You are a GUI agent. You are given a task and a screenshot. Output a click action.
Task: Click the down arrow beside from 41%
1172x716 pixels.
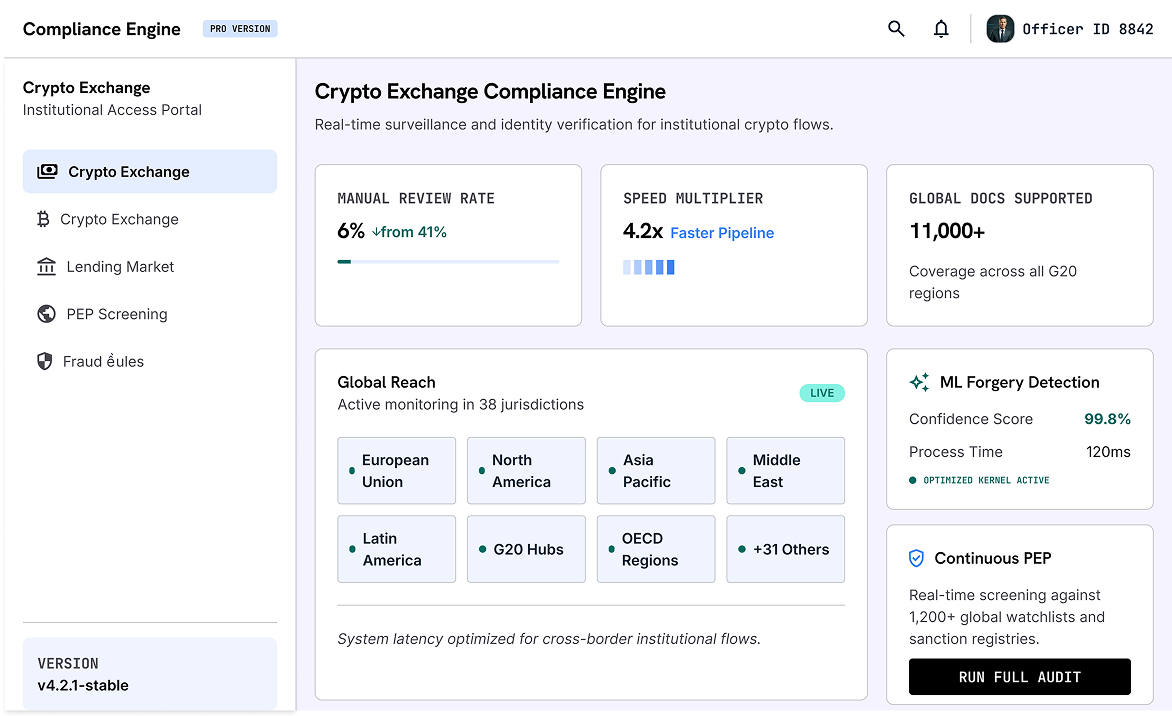click(x=376, y=232)
